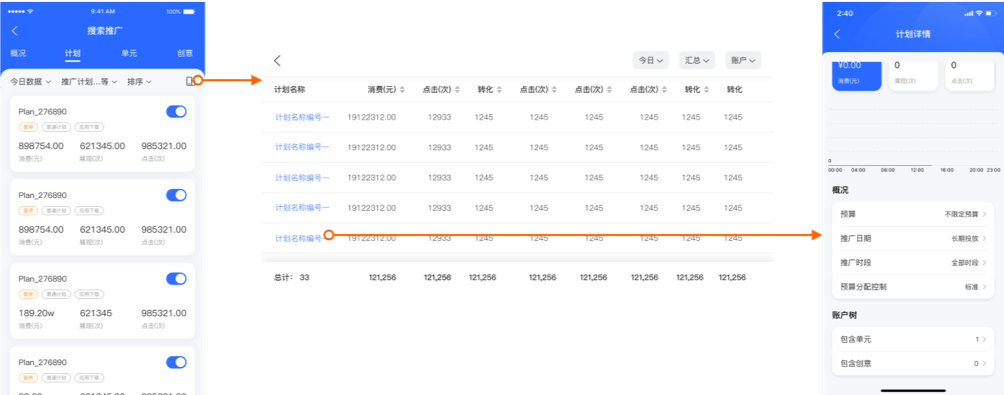
Task: Toggle switch on the 189.20w plan card
Action: click(x=176, y=278)
